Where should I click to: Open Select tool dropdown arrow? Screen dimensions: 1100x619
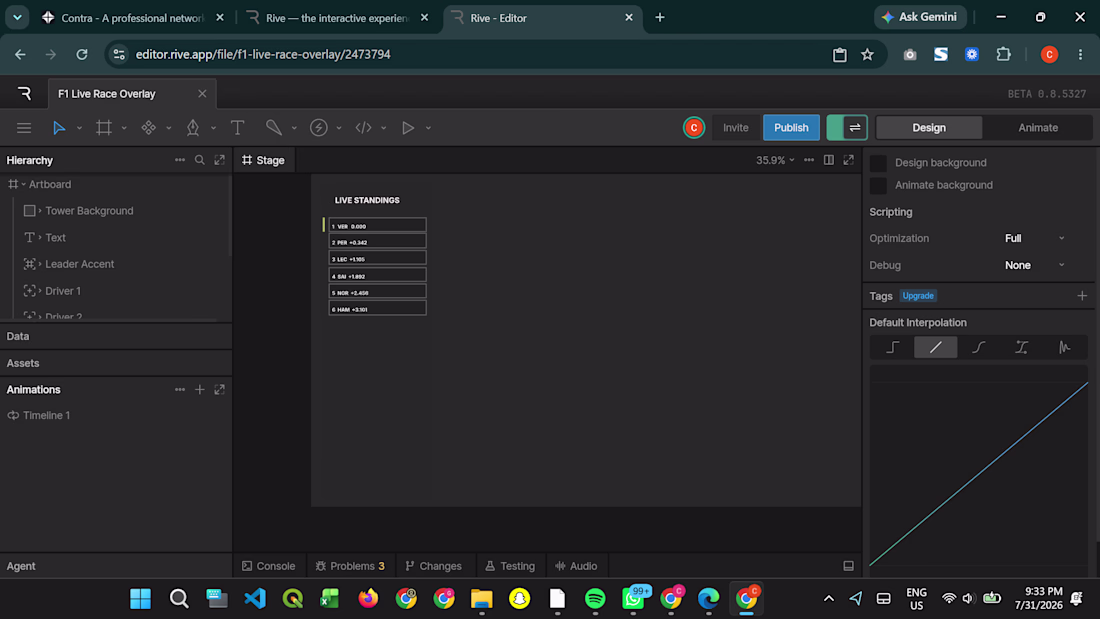pos(79,128)
